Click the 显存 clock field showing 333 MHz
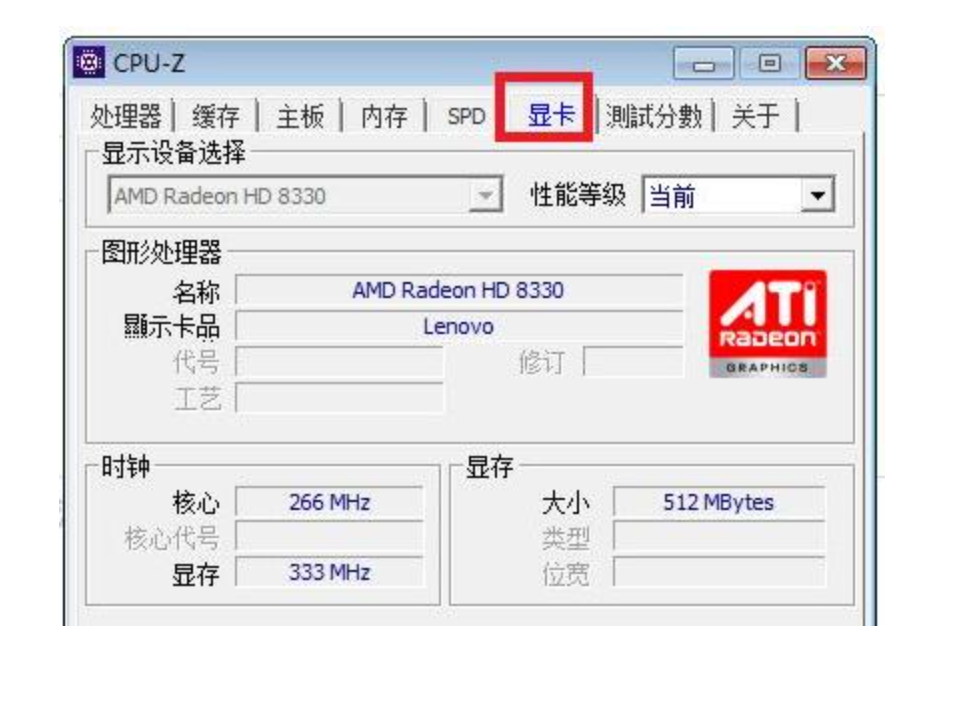The height and width of the screenshot is (701, 980). pos(329,573)
